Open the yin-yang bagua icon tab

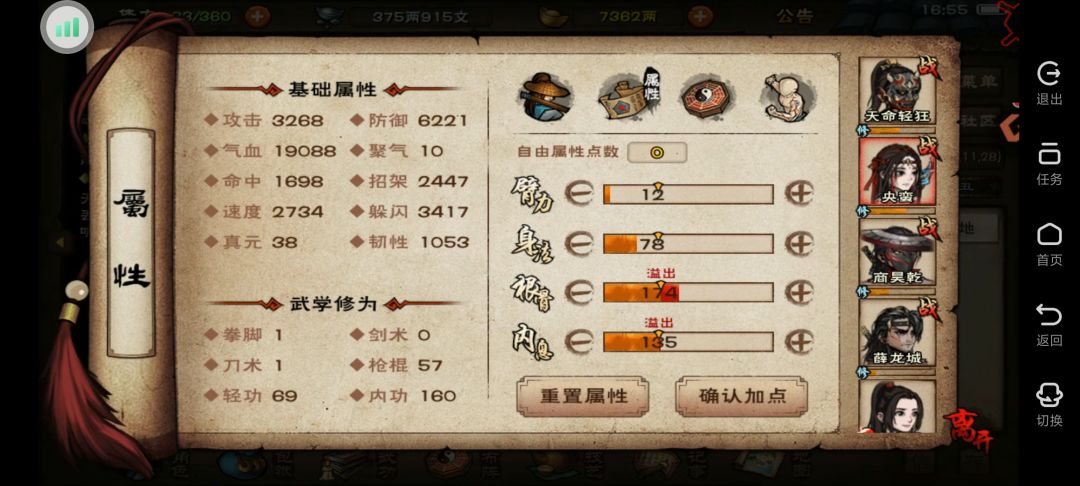[708, 96]
